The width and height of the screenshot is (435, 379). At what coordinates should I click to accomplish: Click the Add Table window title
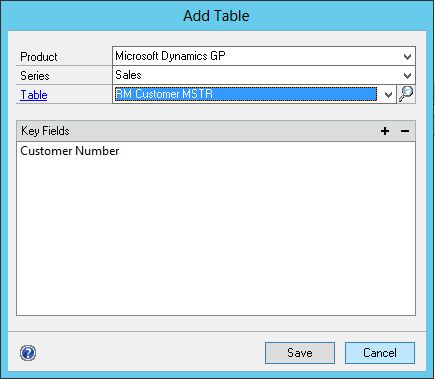(x=216, y=16)
